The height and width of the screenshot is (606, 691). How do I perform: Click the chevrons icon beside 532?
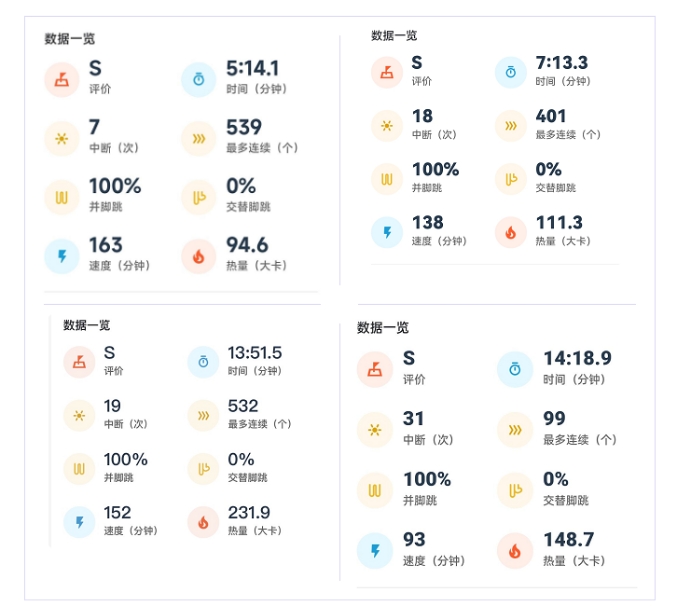(203, 415)
